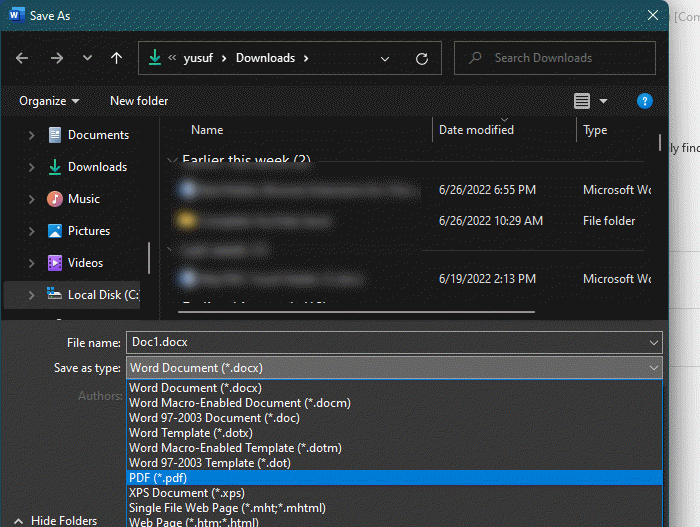This screenshot has width=700, height=527.
Task: Go up one folder level
Action: tap(117, 58)
